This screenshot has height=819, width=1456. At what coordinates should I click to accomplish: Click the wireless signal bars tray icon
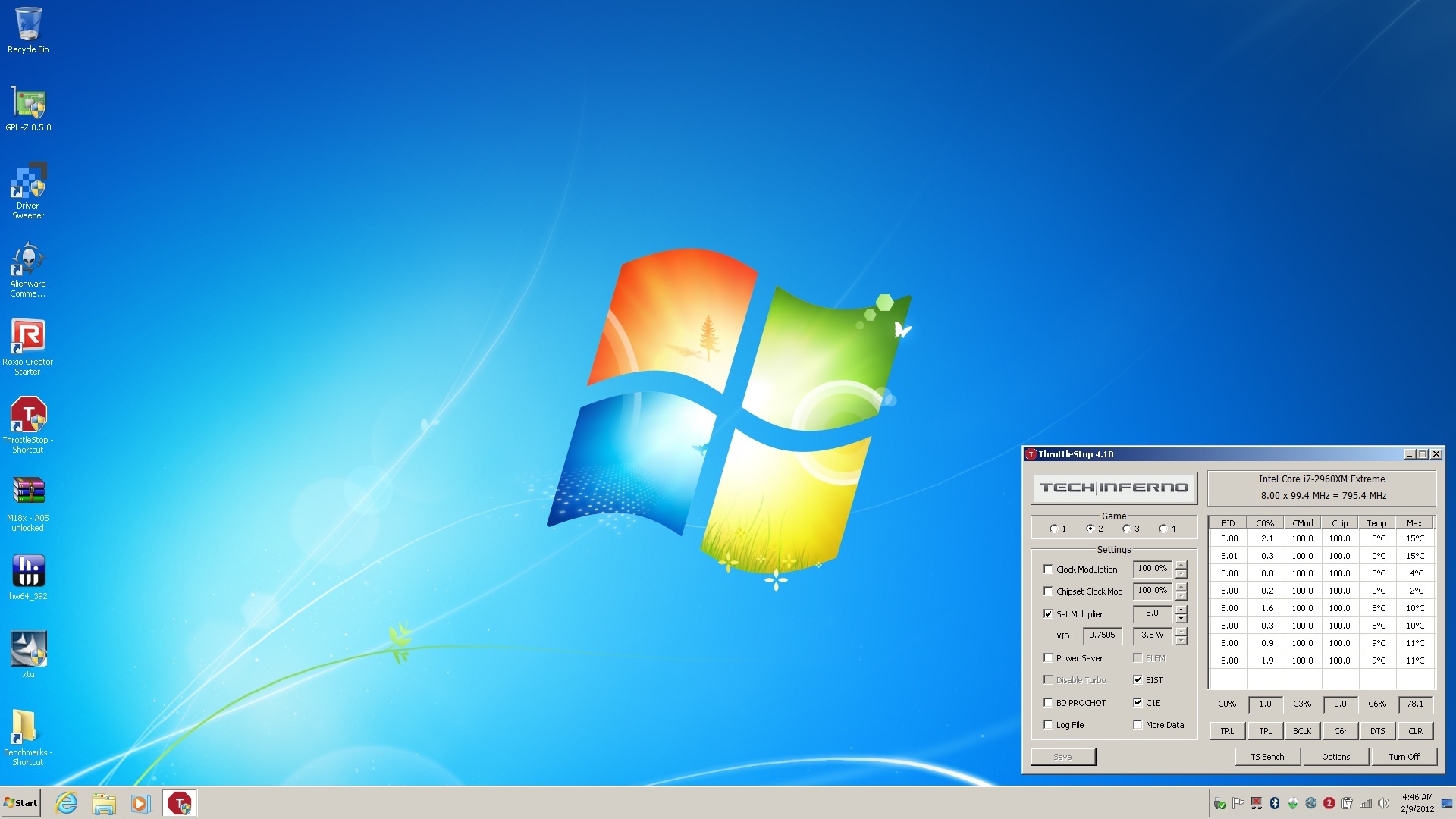[1365, 803]
